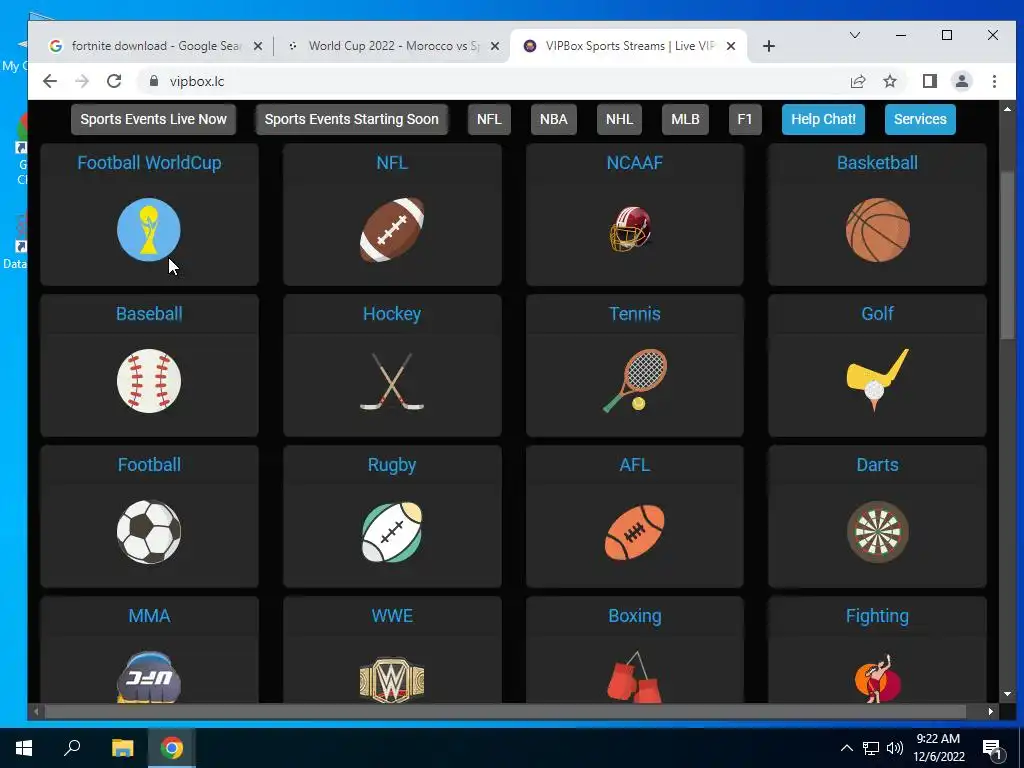Image resolution: width=1024 pixels, height=768 pixels.
Task: Open the NBA quick link button
Action: point(554,120)
